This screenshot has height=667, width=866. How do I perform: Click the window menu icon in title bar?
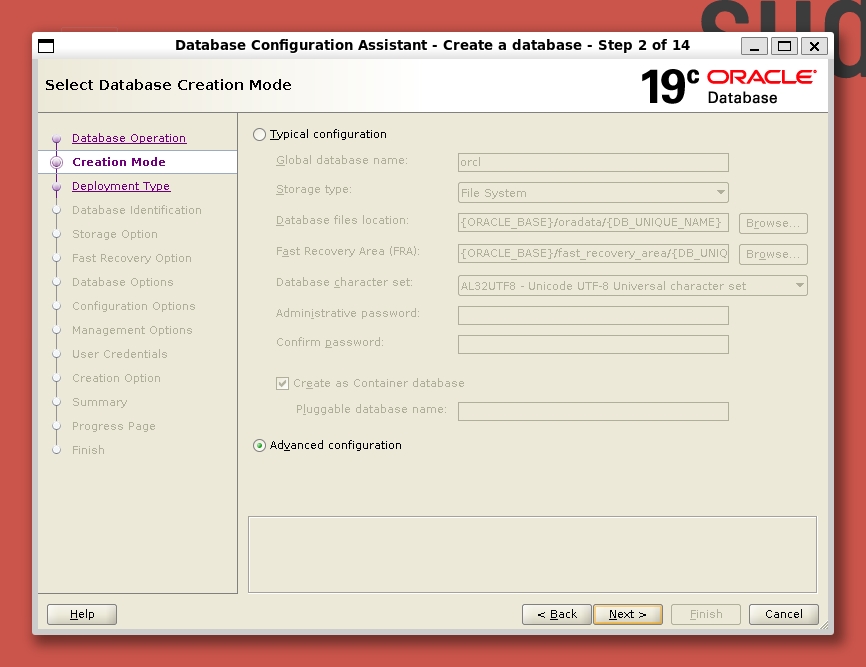click(x=46, y=46)
